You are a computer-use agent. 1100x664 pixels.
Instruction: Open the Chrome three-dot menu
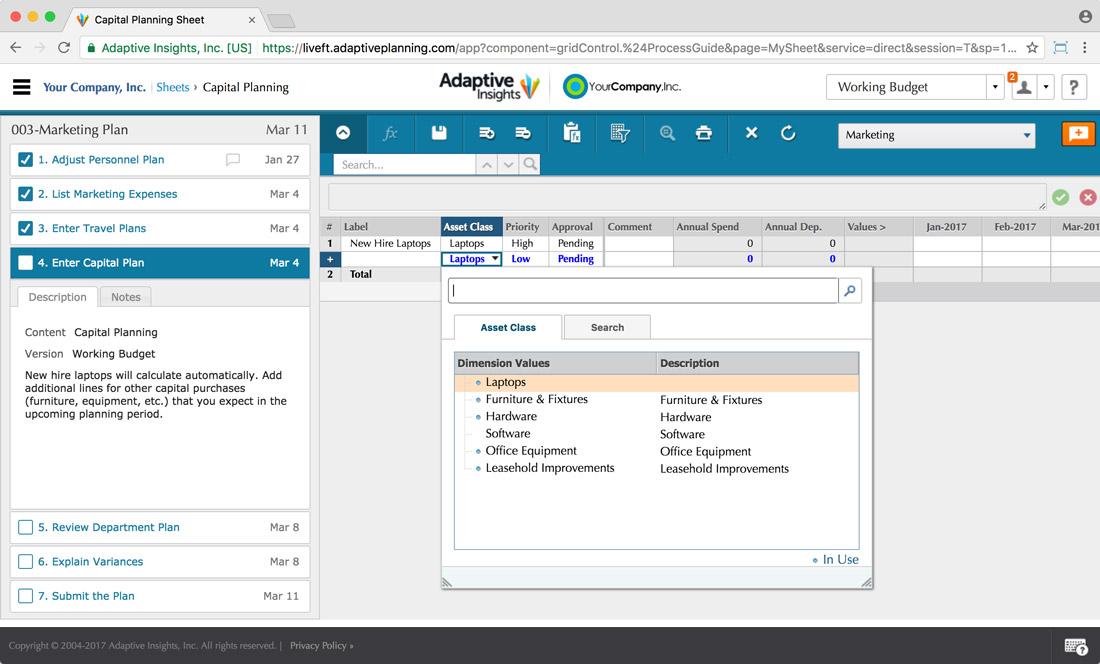tap(1085, 48)
